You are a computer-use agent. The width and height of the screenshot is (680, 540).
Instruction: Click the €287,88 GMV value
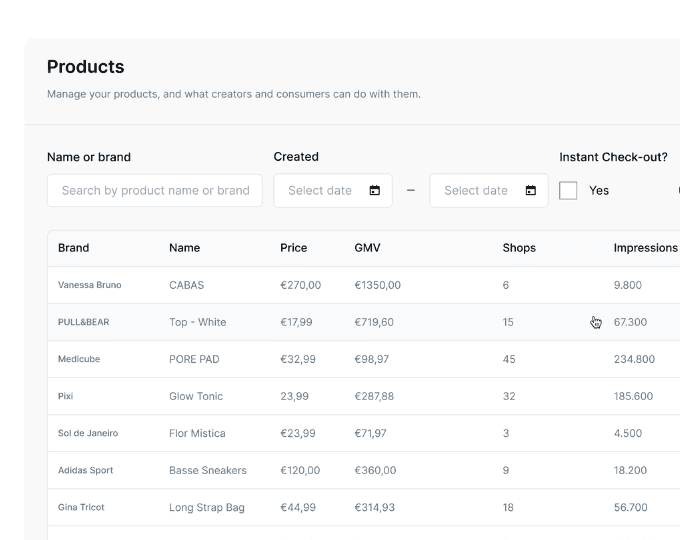click(x=374, y=396)
